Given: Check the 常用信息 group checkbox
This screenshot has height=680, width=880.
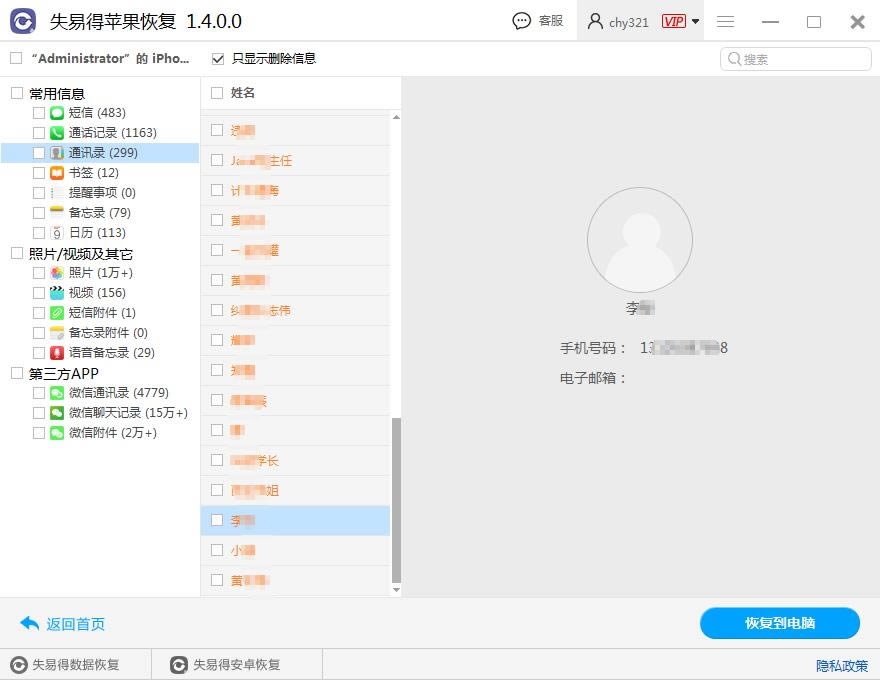Looking at the screenshot, I should 17,93.
